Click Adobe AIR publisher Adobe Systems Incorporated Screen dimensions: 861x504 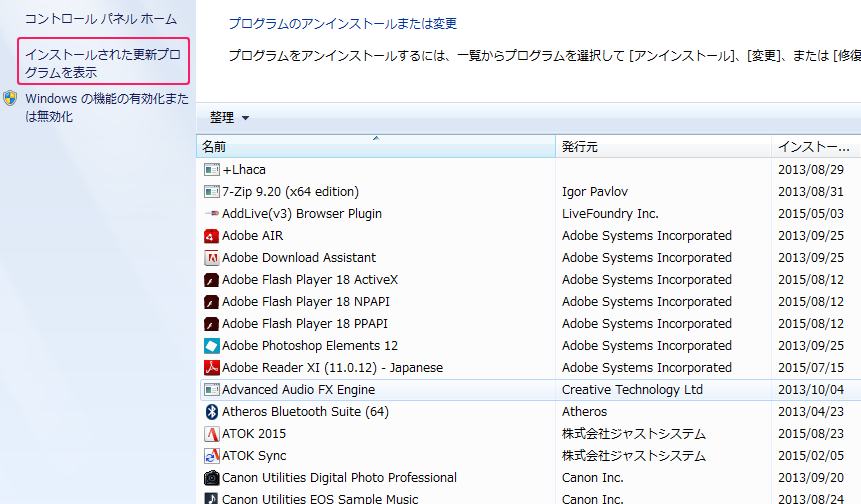(x=647, y=236)
